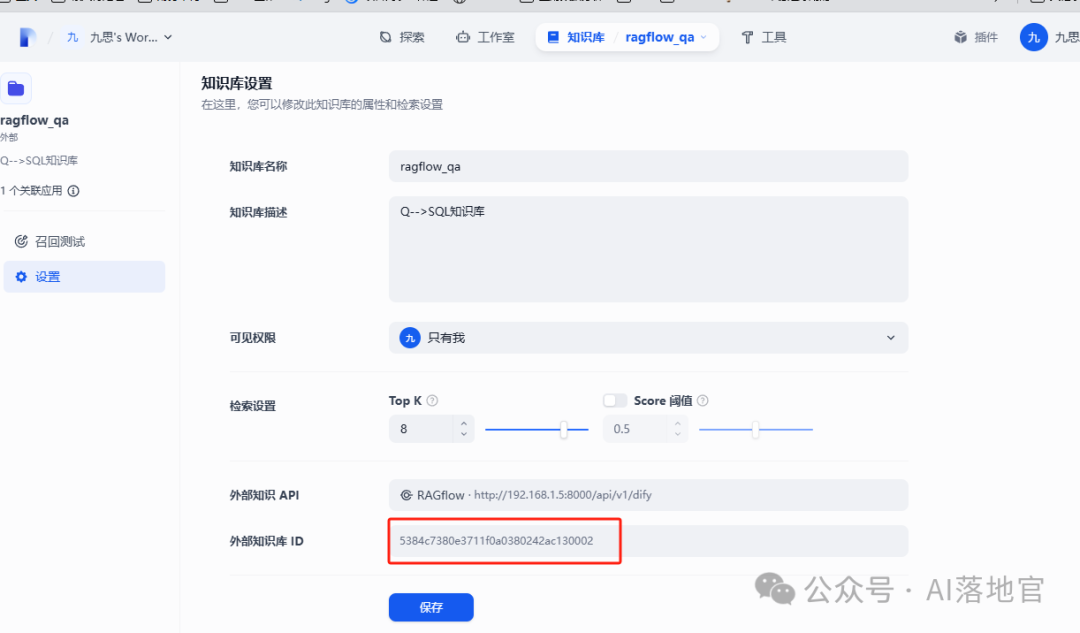Click the RAGflow API icon
The width and height of the screenshot is (1080, 633).
click(406, 495)
